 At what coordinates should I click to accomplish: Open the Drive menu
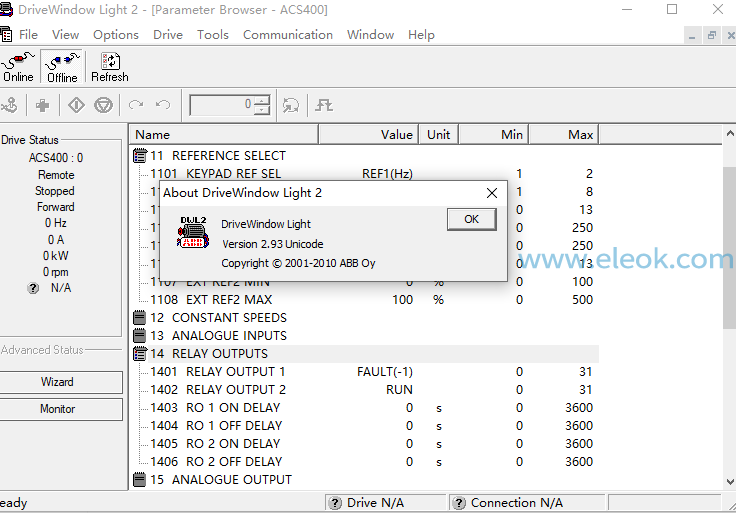pyautogui.click(x=168, y=35)
